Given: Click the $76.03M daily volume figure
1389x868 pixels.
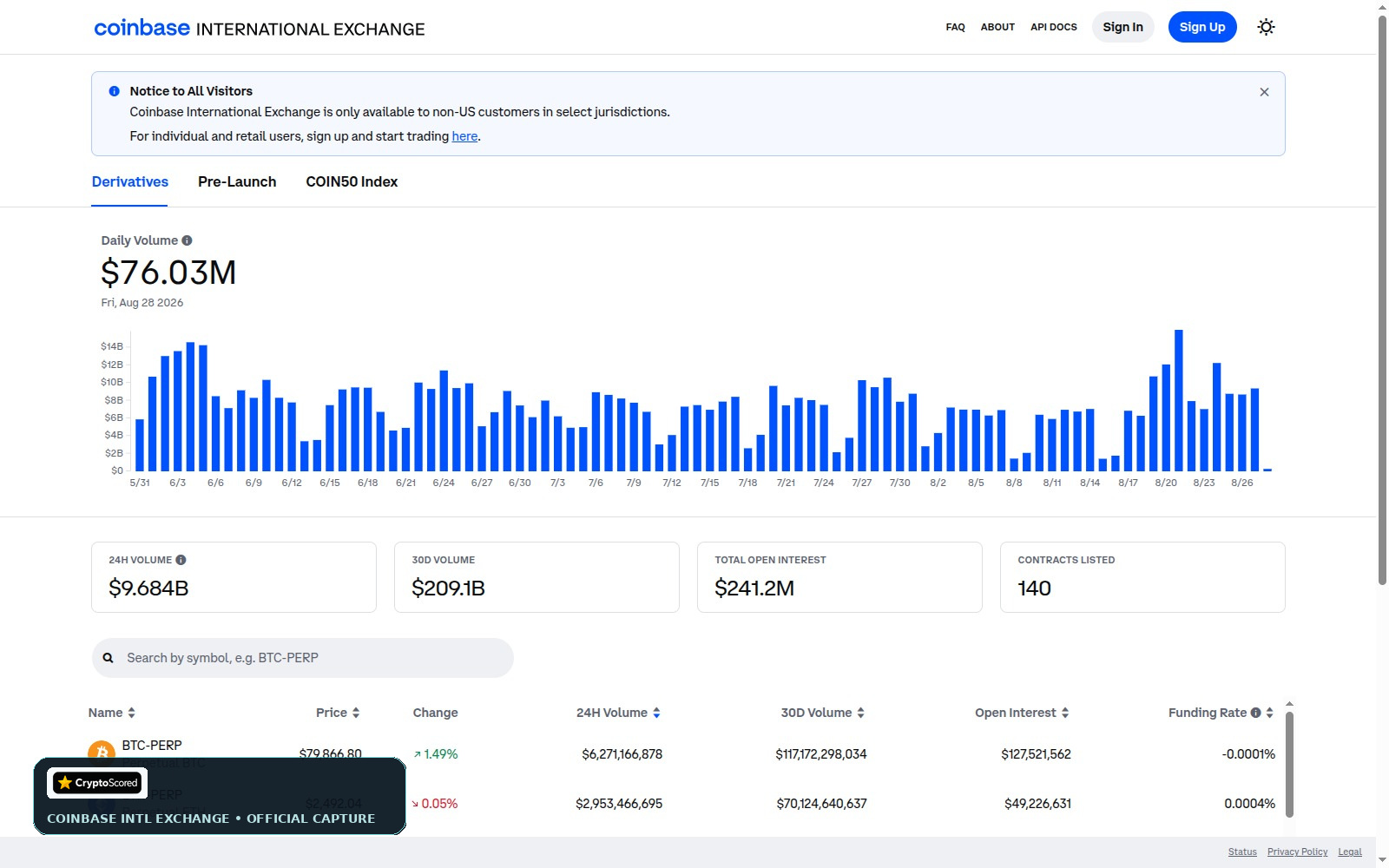Looking at the screenshot, I should [x=168, y=273].
